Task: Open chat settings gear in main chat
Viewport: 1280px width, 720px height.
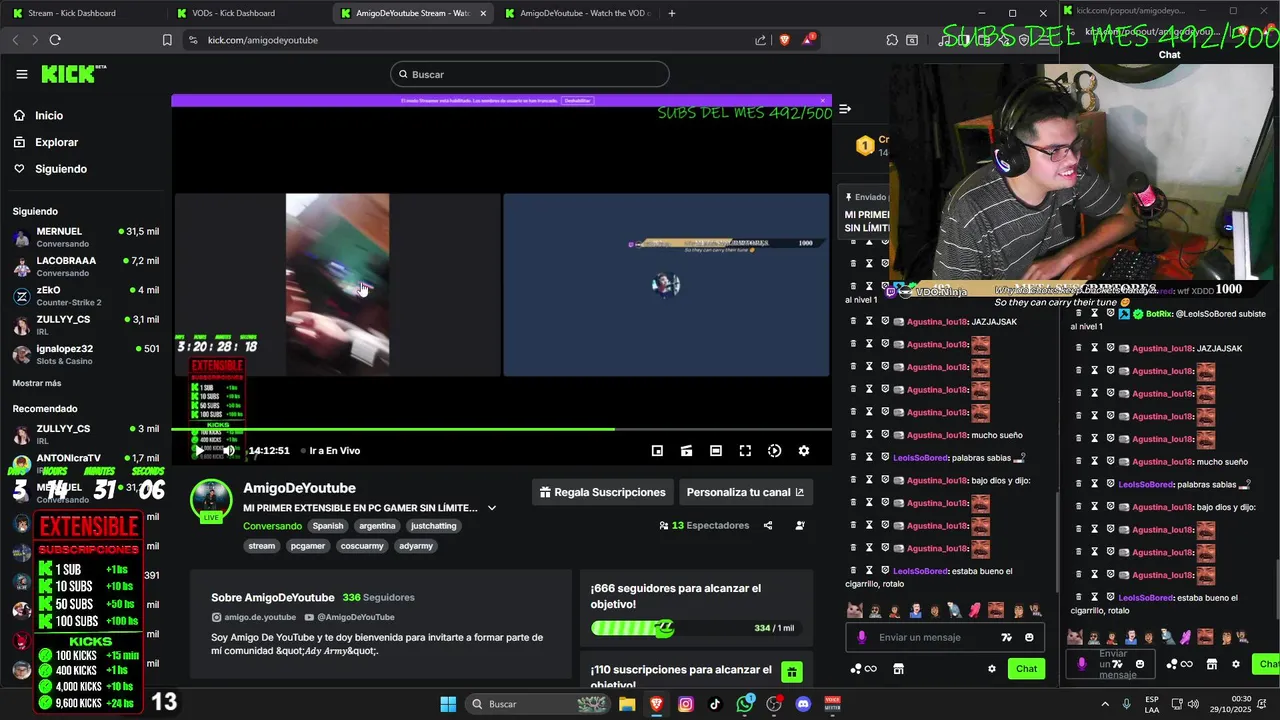Action: (992, 669)
